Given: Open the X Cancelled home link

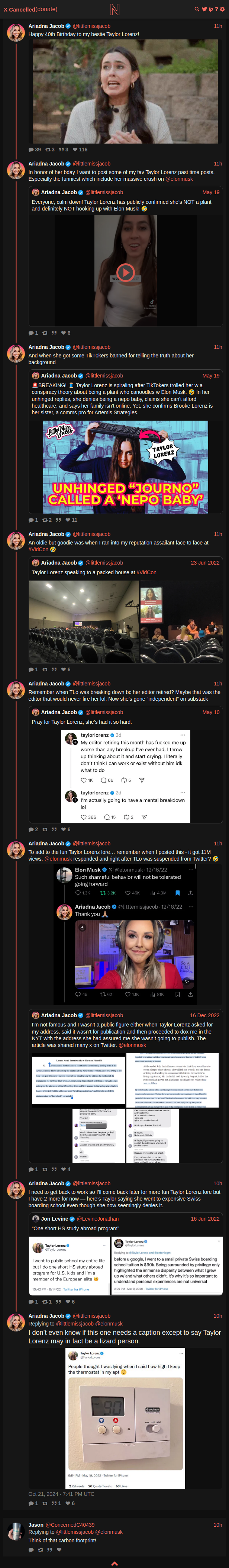Looking at the screenshot, I should (x=19, y=9).
